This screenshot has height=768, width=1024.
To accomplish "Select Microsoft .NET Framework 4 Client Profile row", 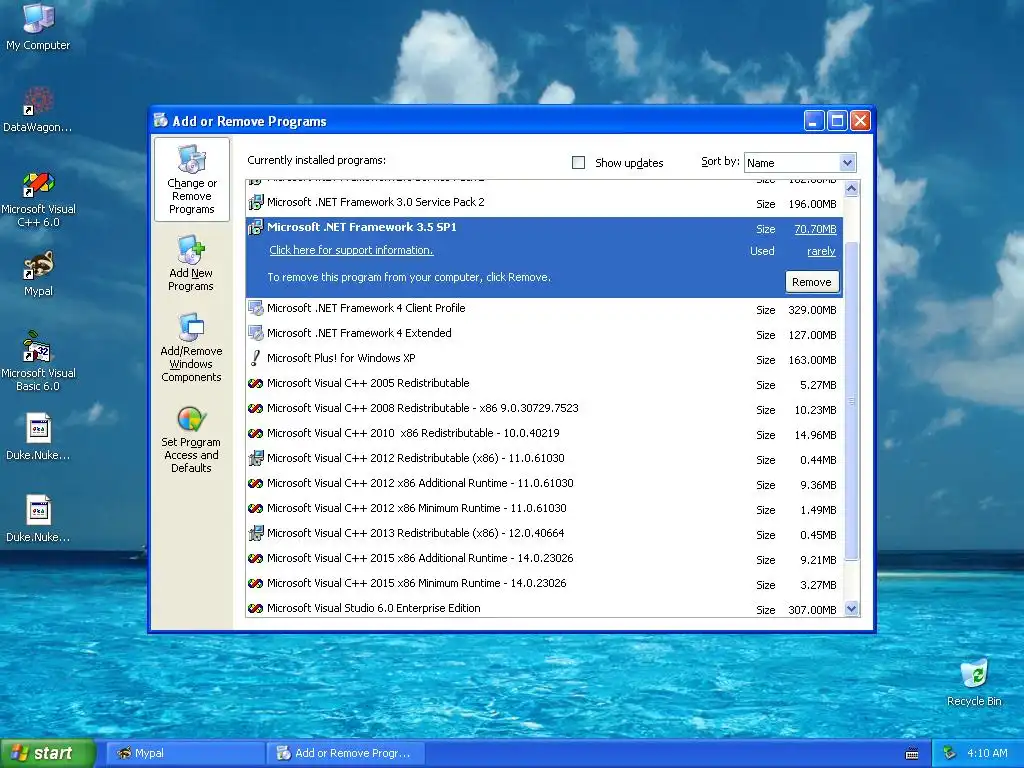I will click(x=544, y=308).
